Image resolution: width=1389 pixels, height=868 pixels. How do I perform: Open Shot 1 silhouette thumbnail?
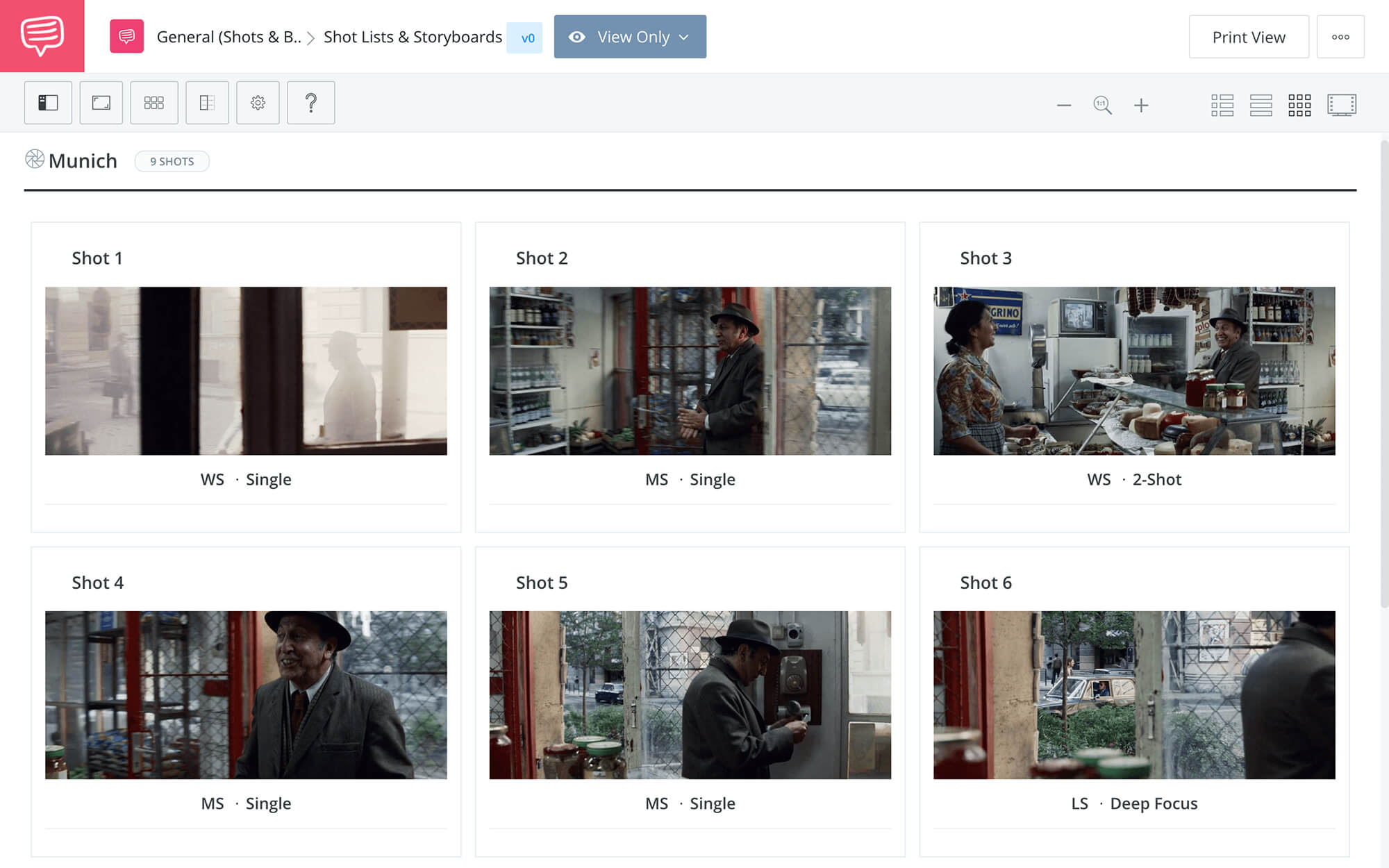(246, 371)
